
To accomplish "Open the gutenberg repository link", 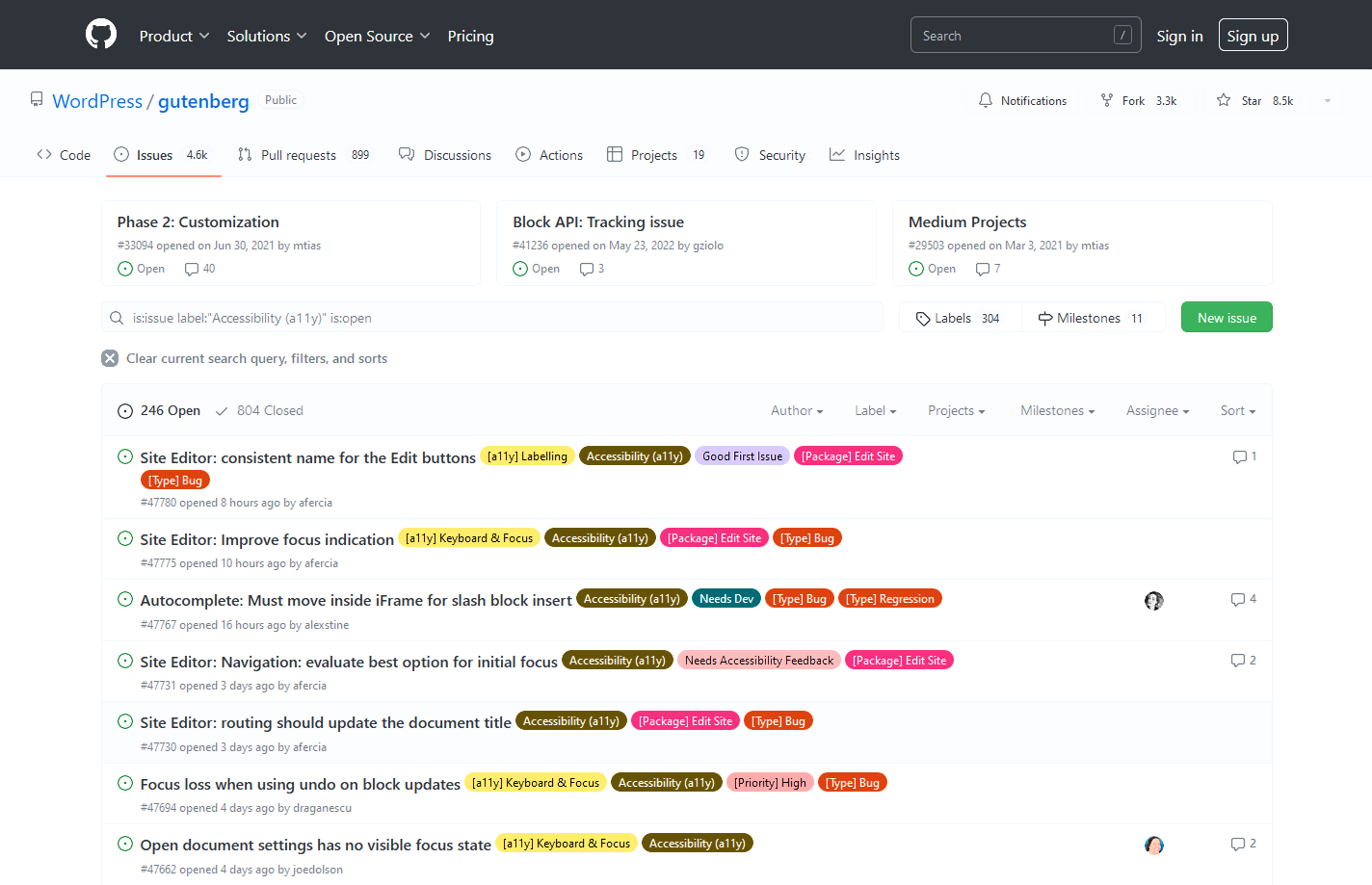I will 203,101.
